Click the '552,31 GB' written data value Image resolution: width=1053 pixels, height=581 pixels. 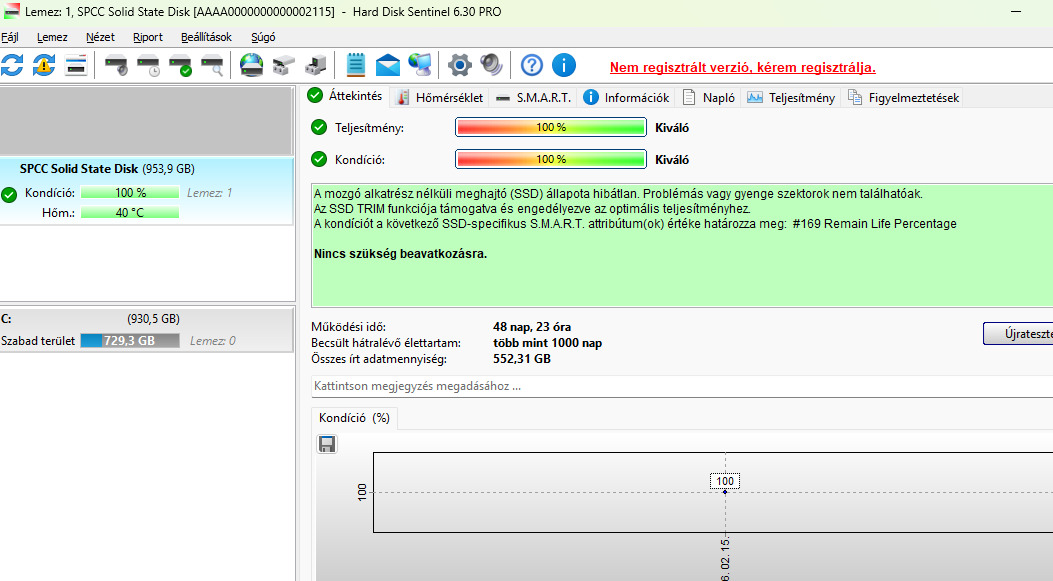coord(522,359)
